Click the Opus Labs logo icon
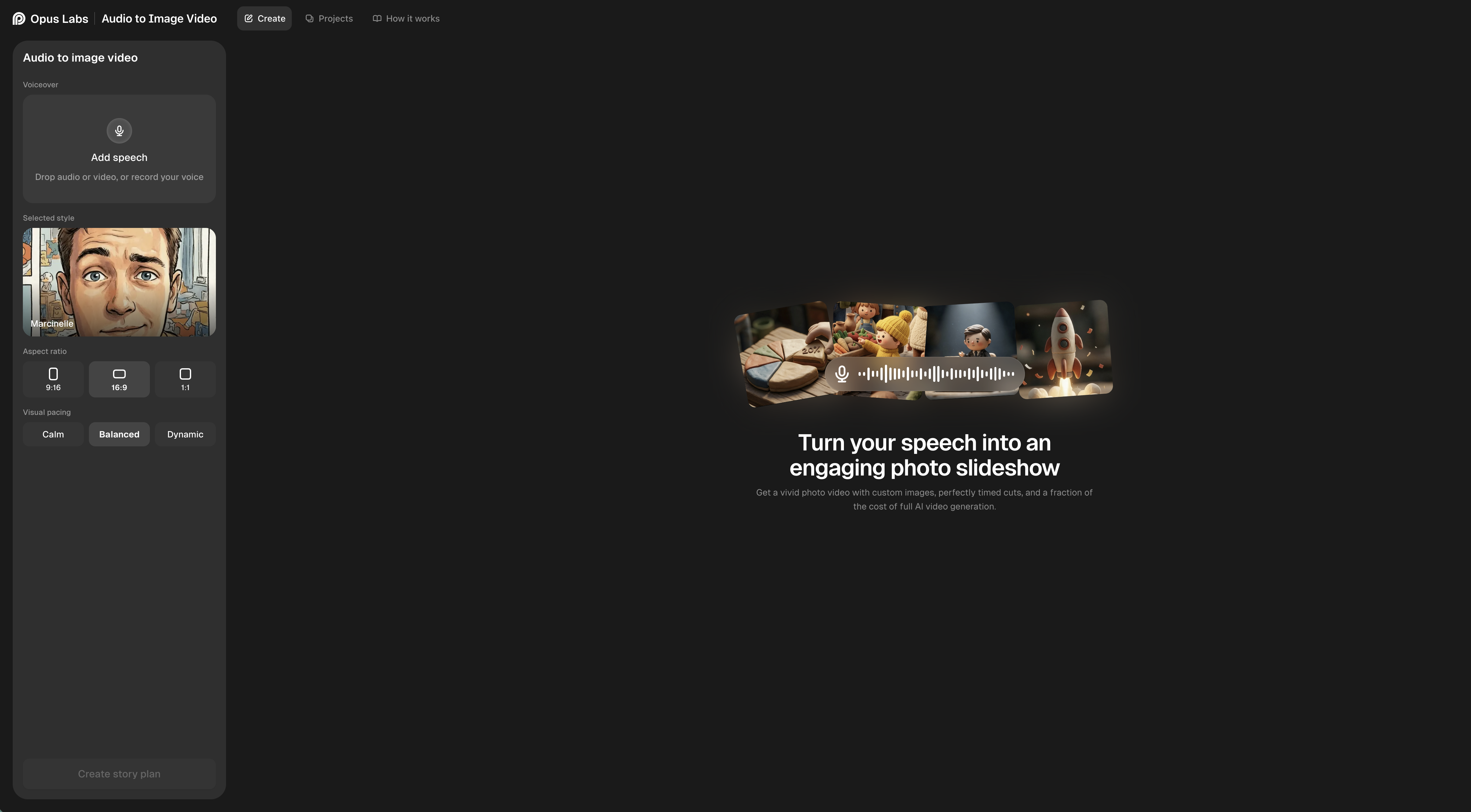 (19, 19)
